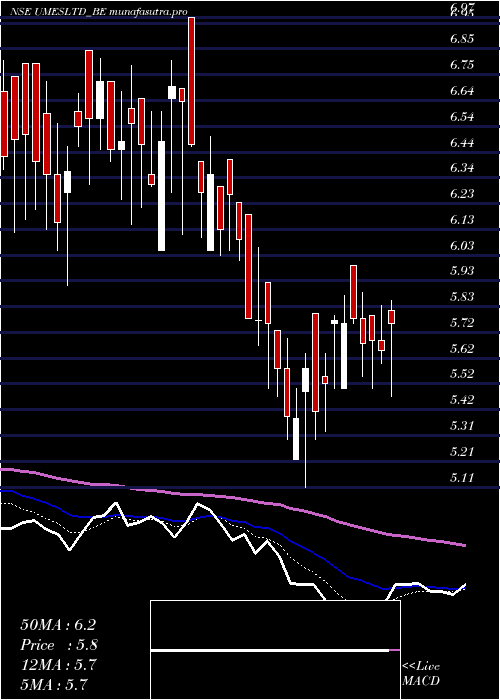The height and width of the screenshot is (700, 500).
Task: Click the 6.23 price axis label
Action: click(x=462, y=194)
